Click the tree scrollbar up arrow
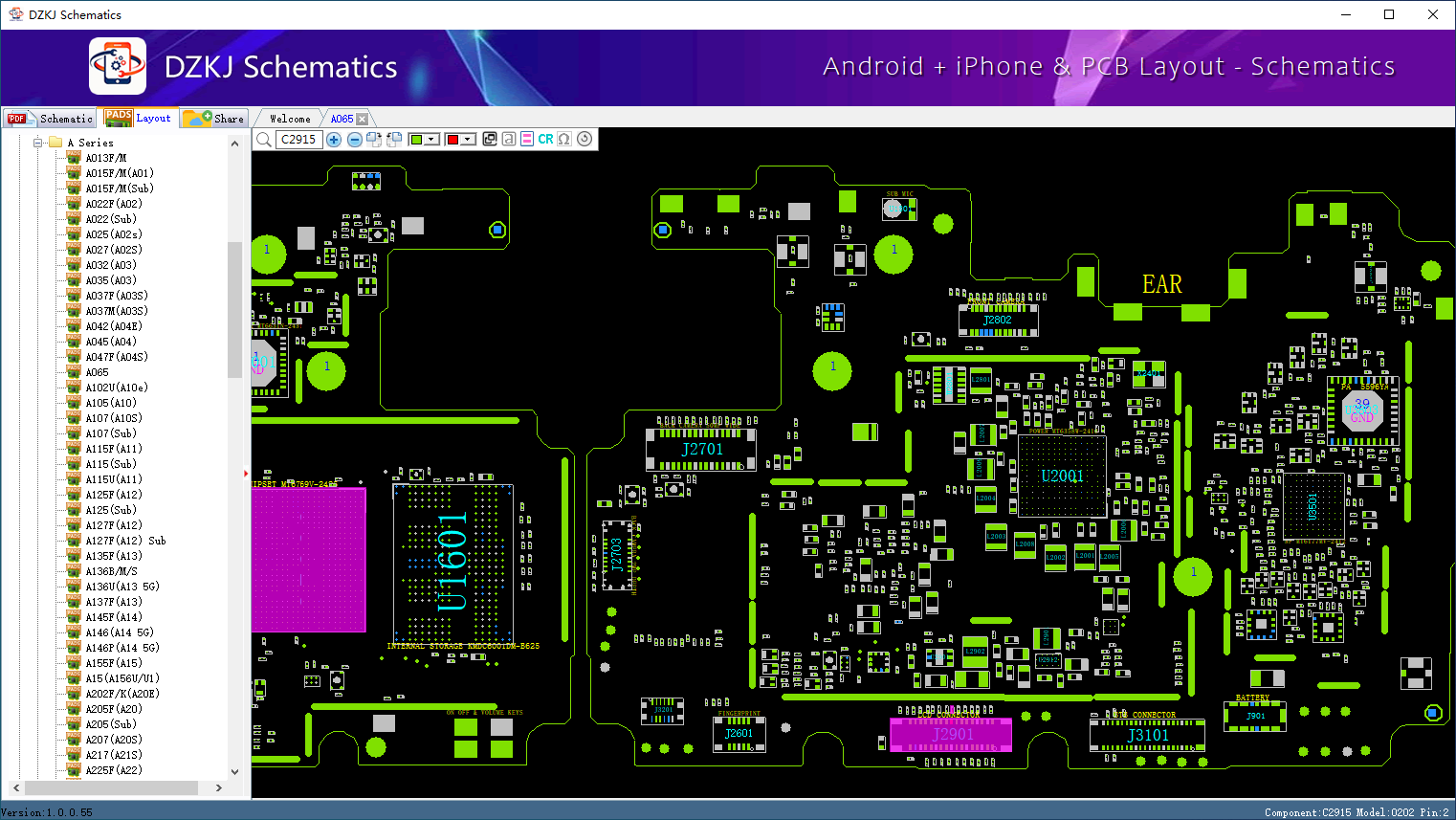 pos(235,144)
